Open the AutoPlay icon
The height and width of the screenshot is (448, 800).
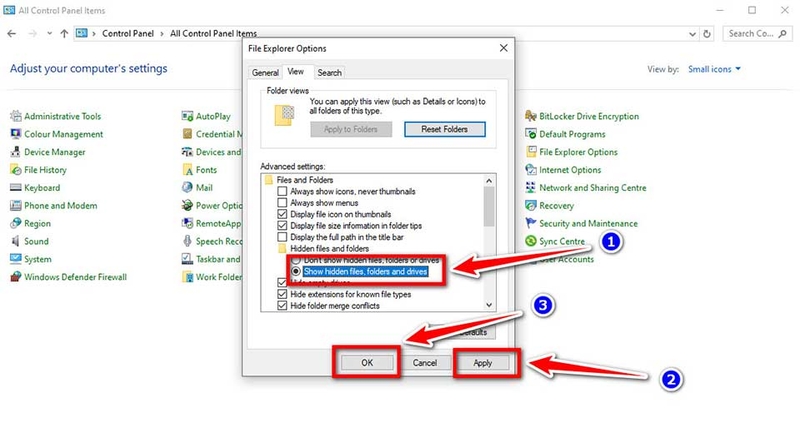pyautogui.click(x=187, y=116)
